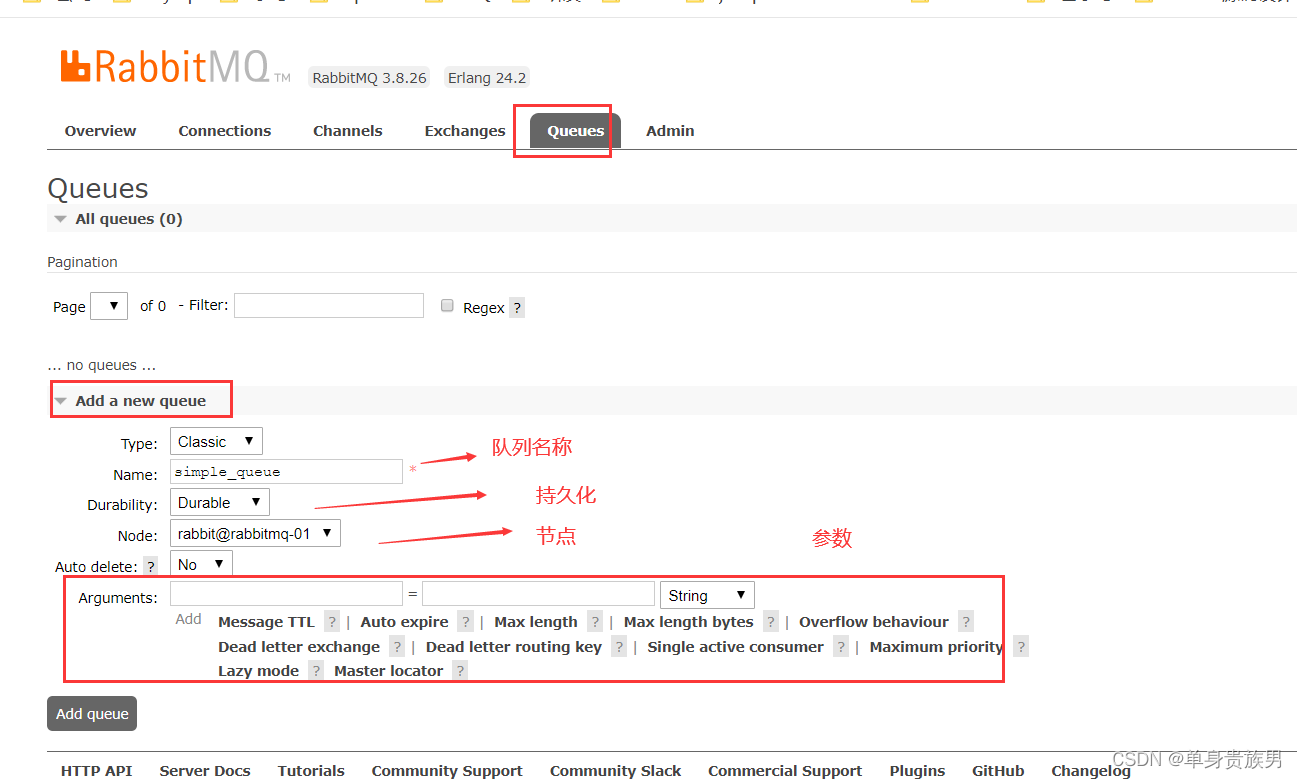Open the Community Support footer link
This screenshot has height=779, width=1297.
[447, 771]
